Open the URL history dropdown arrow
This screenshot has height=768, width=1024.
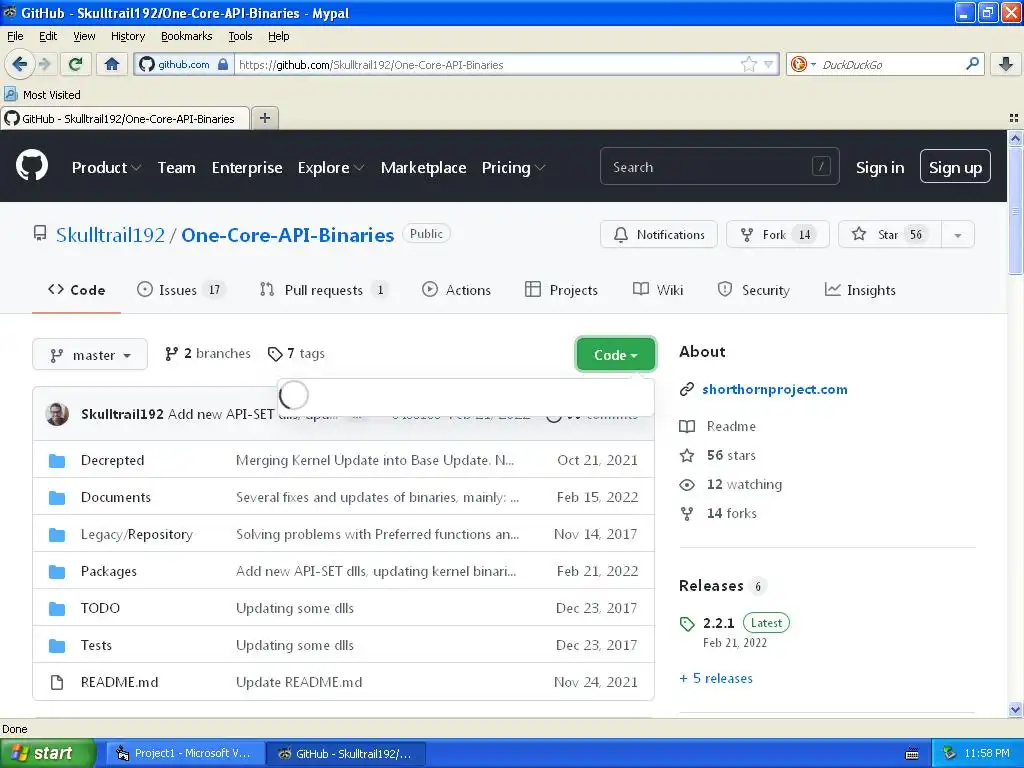click(x=769, y=64)
